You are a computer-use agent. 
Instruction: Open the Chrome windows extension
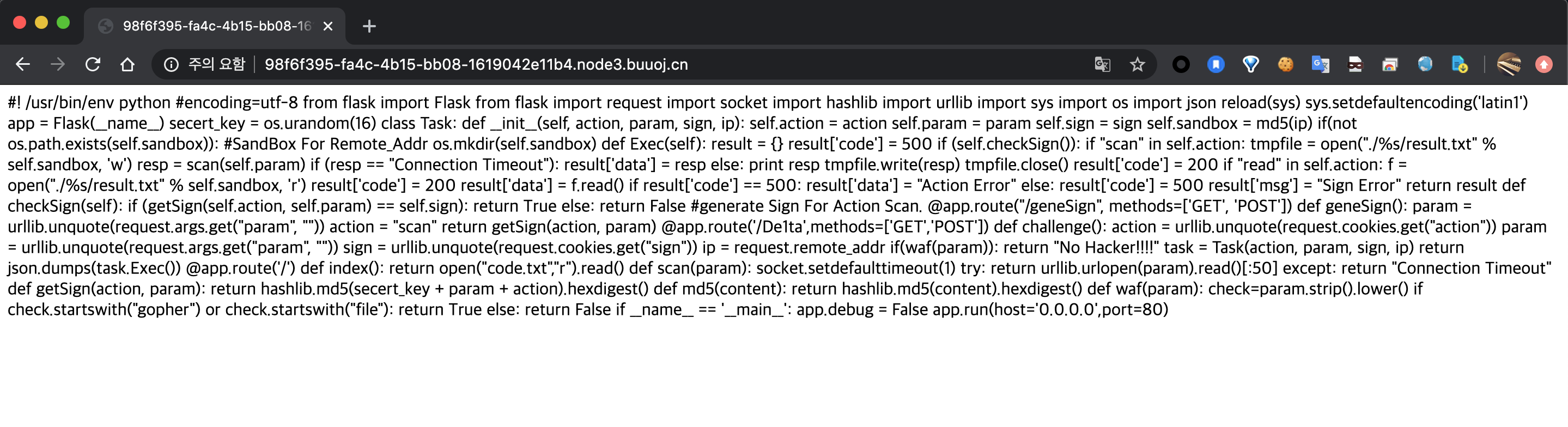(1390, 64)
